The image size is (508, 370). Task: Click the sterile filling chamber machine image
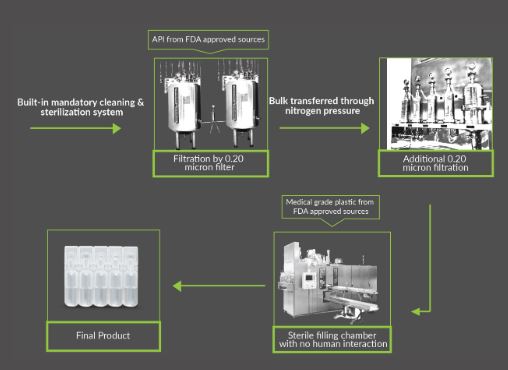coord(332,279)
